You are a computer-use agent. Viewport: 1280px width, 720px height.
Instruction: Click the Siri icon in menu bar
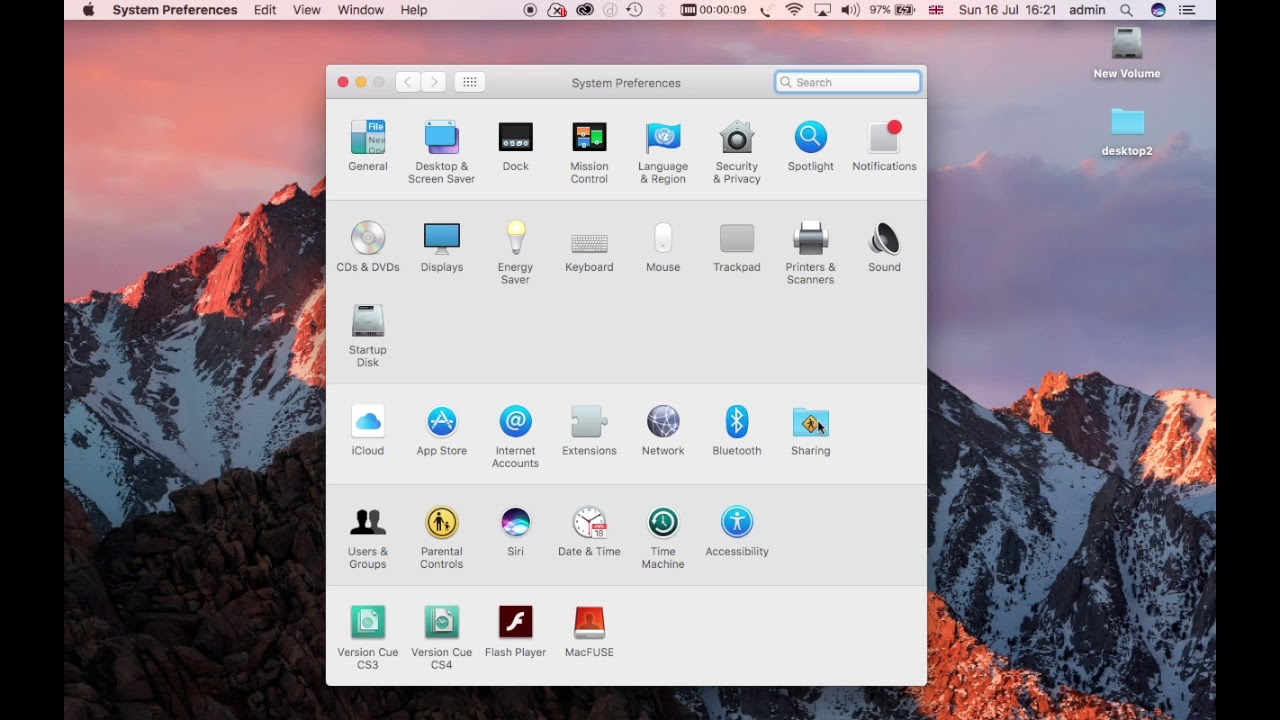point(1158,10)
